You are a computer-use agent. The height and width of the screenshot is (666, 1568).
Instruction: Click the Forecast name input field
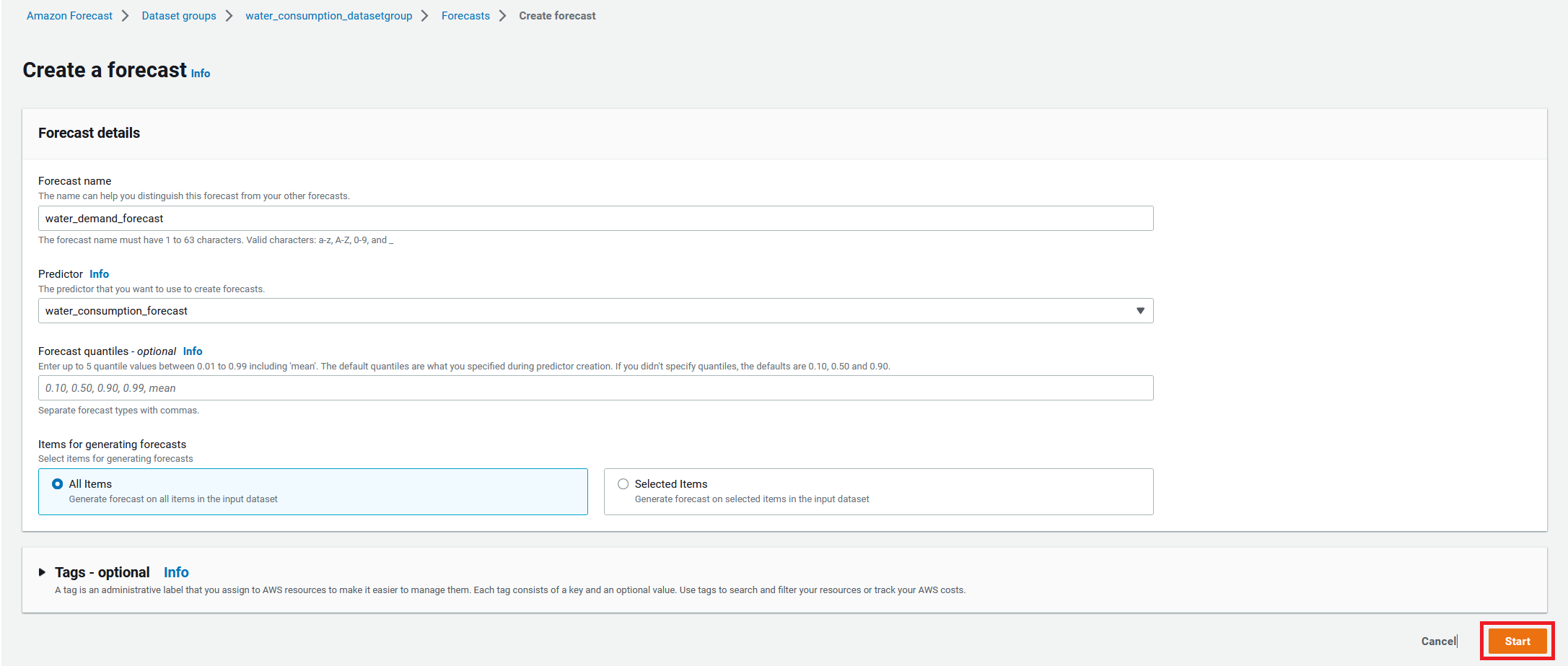pos(595,219)
